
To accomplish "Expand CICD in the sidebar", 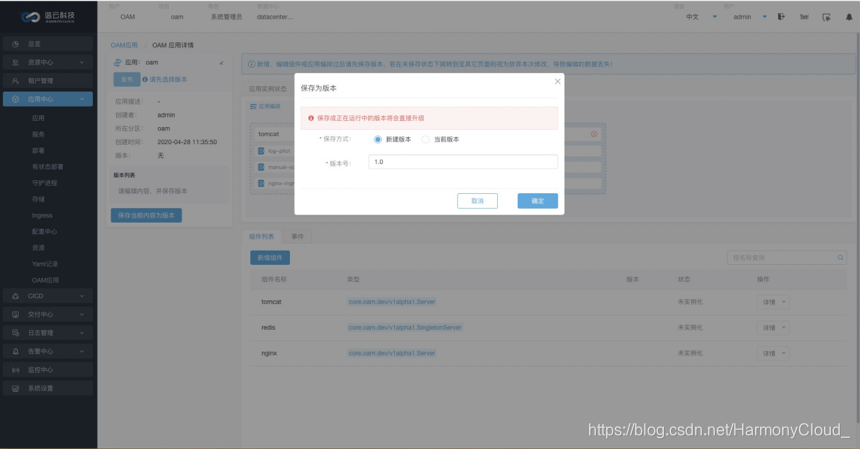I will coord(48,296).
